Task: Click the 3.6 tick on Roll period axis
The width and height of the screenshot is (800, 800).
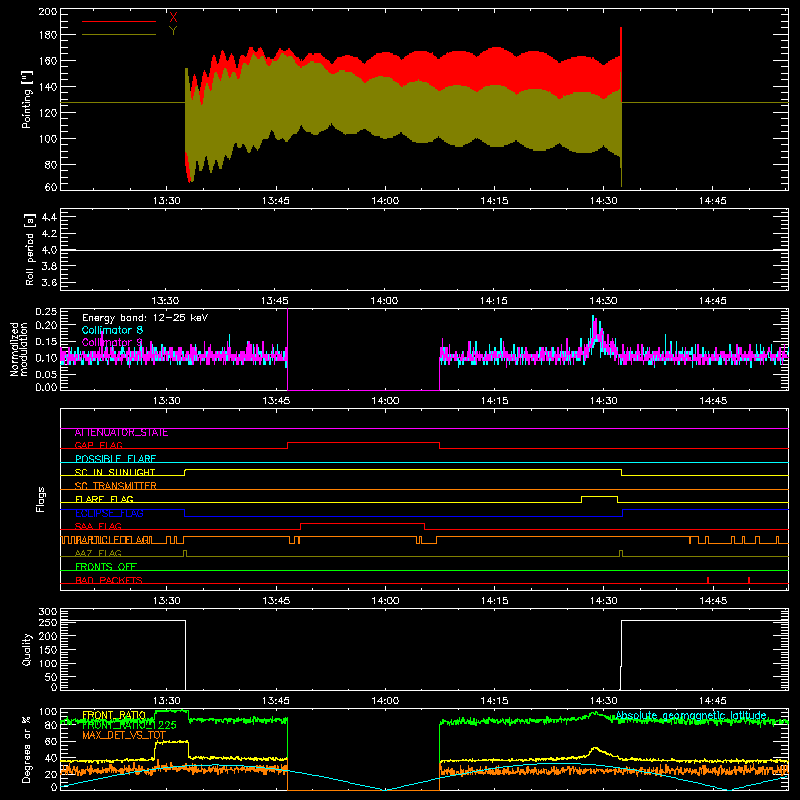Action: (49, 283)
